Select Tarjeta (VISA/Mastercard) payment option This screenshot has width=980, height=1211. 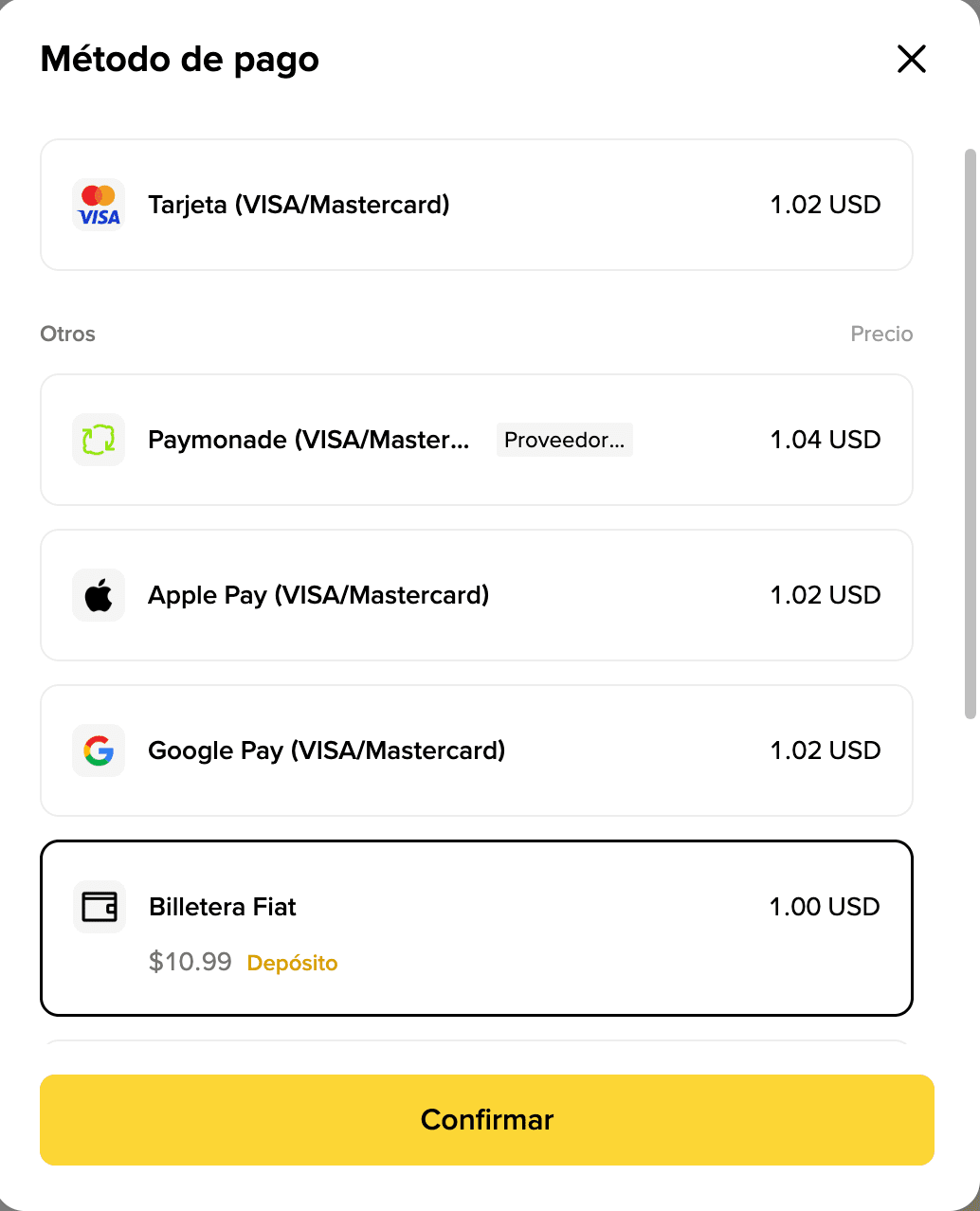(298, 205)
